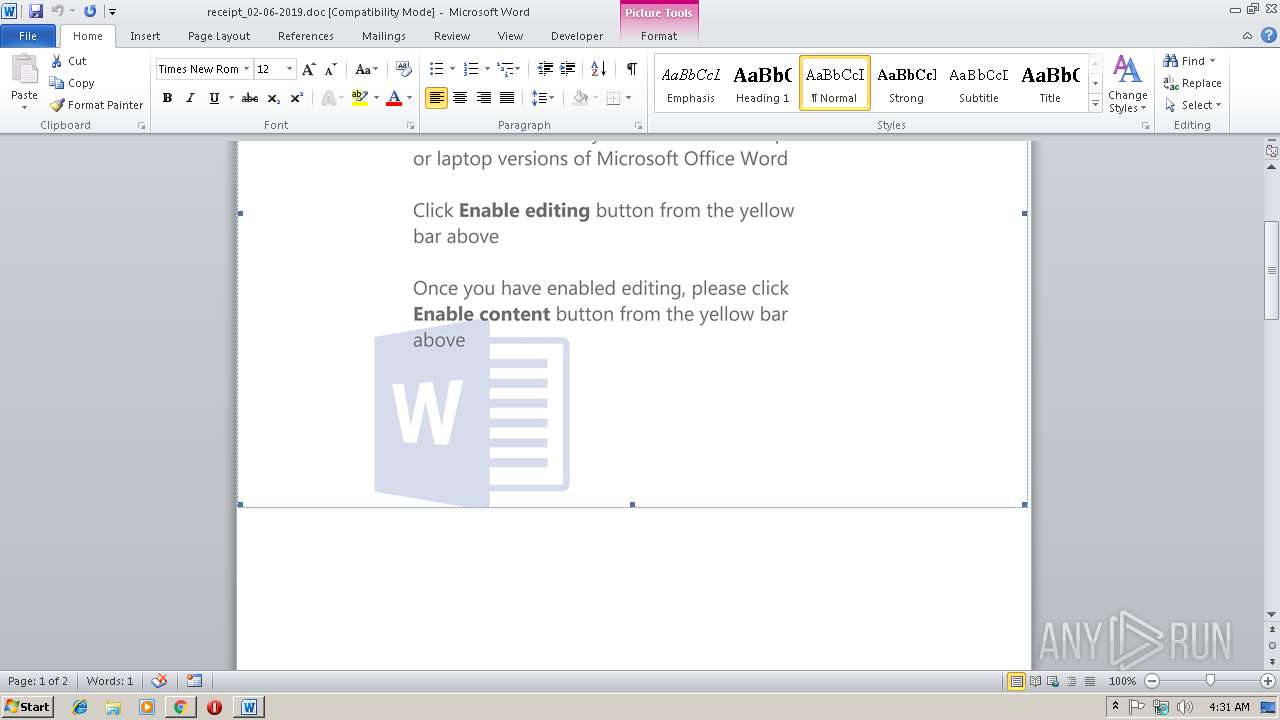1280x720 pixels.
Task: Click the proofing errors icon in status bar
Action: [159, 681]
